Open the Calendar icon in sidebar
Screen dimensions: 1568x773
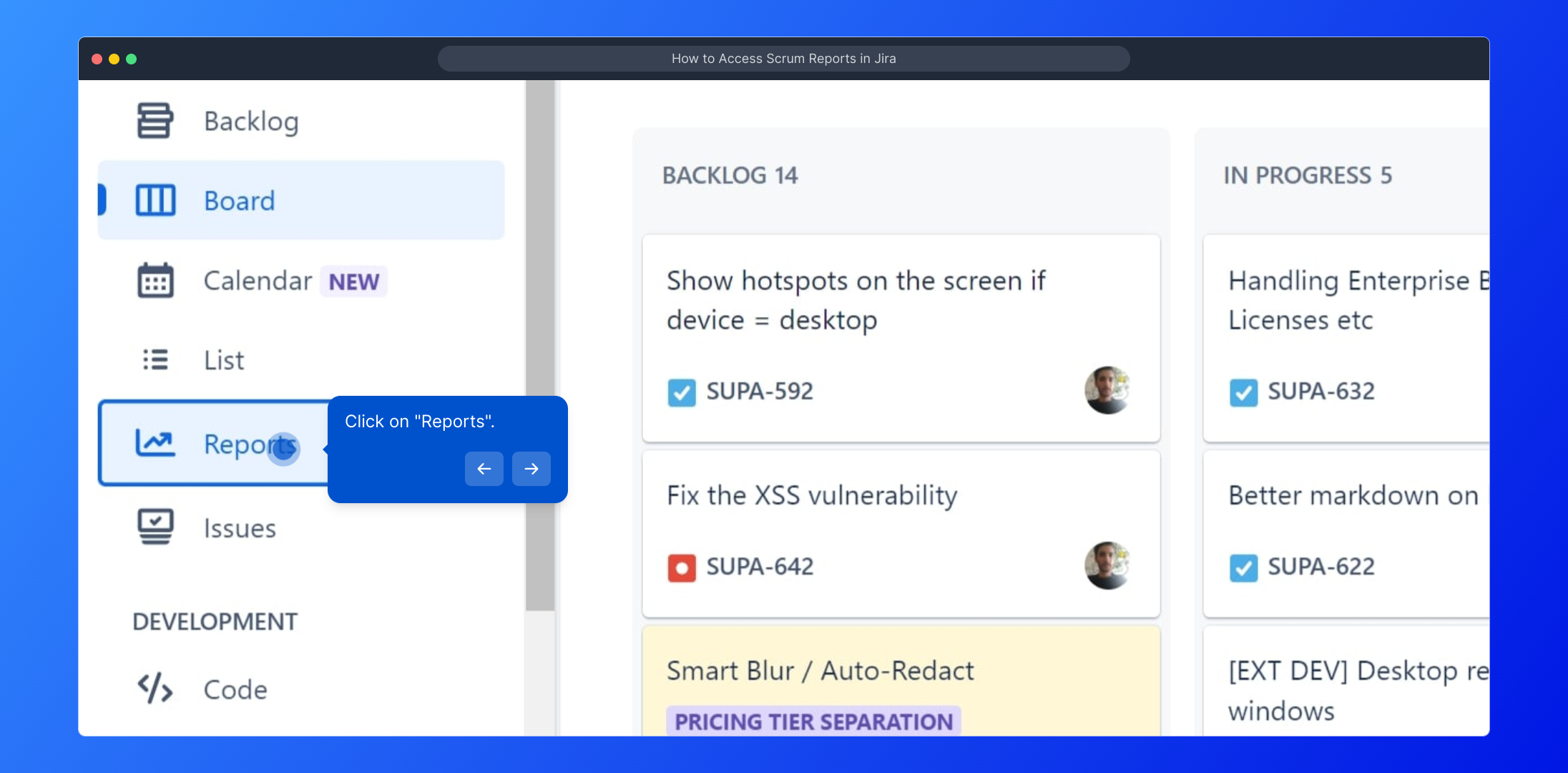[x=155, y=281]
